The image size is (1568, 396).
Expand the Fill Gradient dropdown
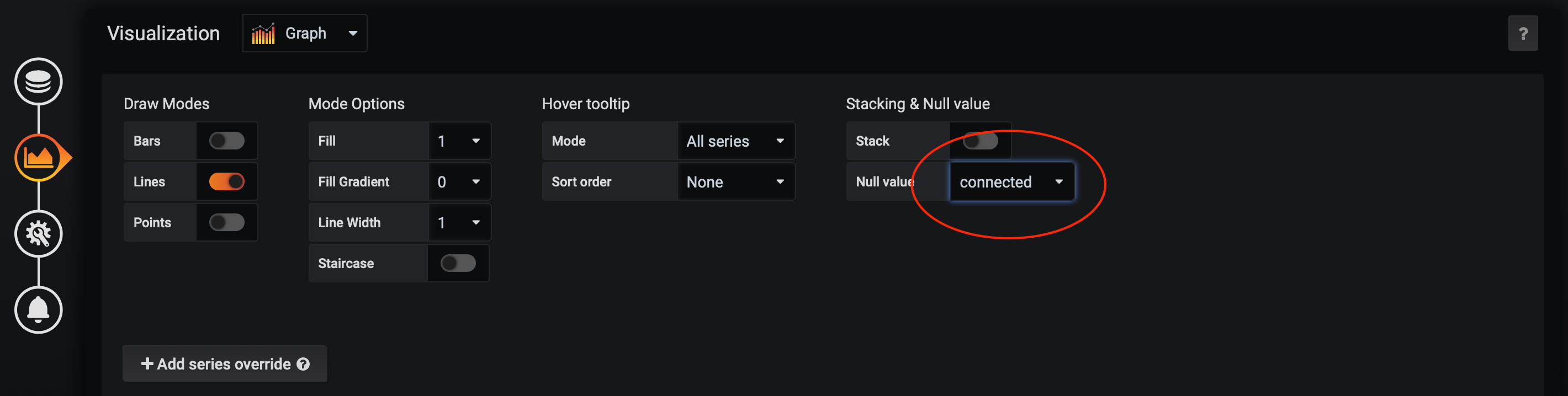[459, 182]
